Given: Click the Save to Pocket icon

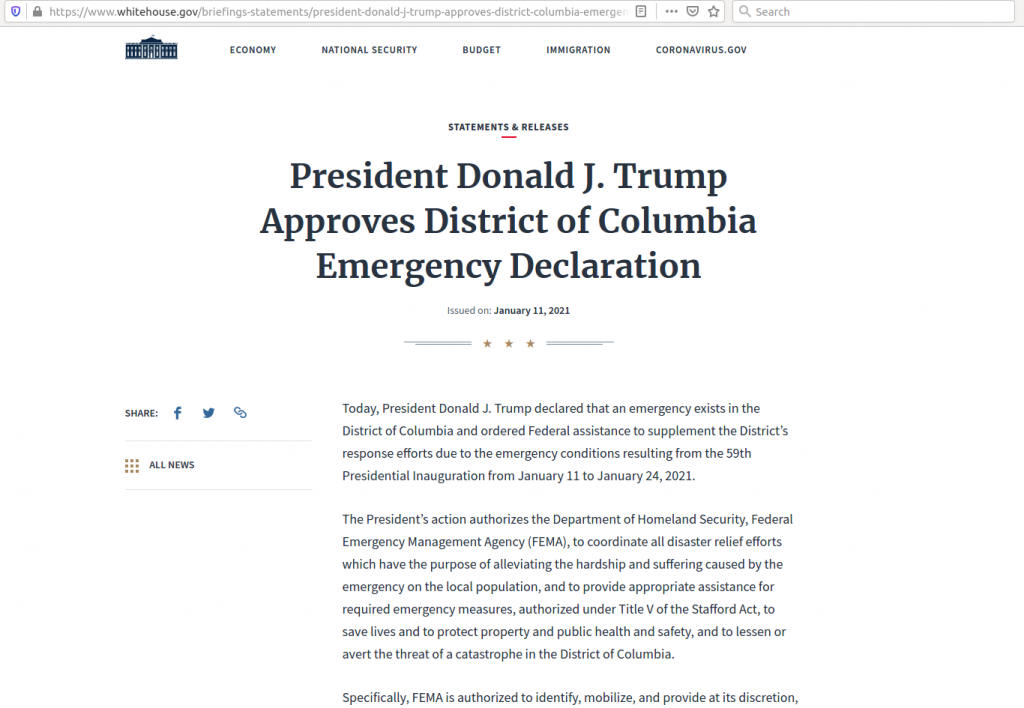Looking at the screenshot, I should [692, 12].
